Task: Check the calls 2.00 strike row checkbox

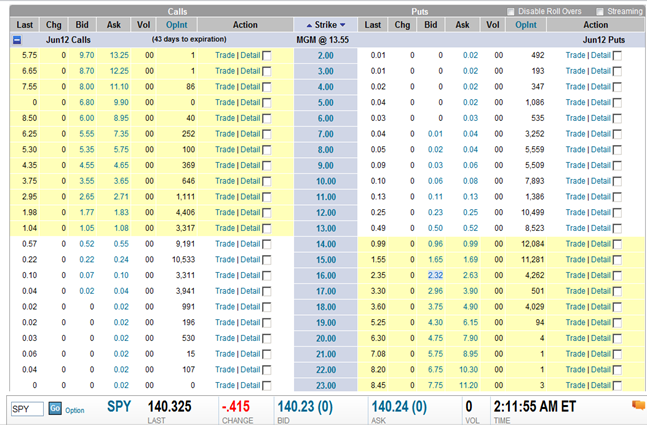Action: (267, 56)
